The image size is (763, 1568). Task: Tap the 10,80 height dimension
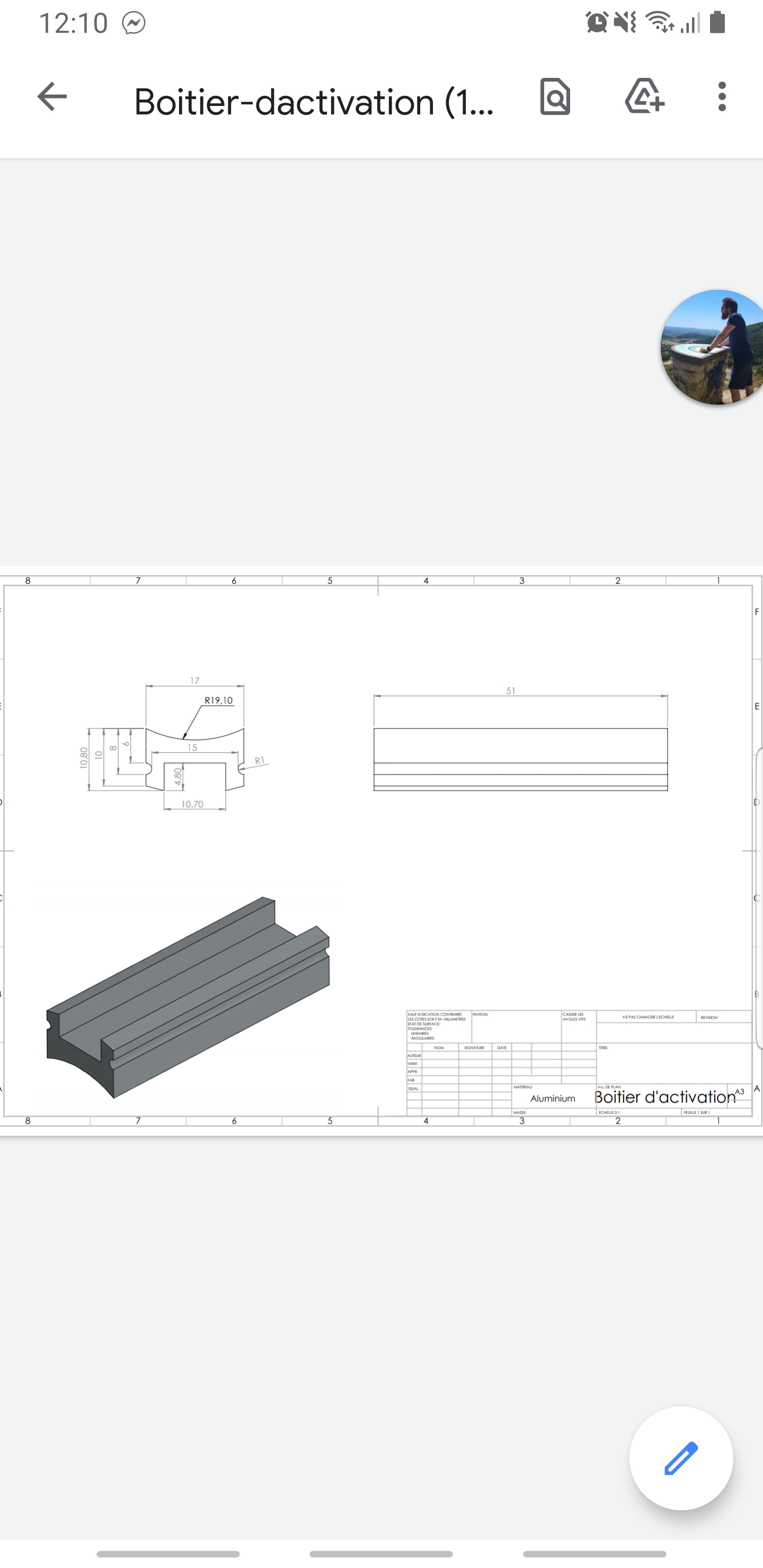(x=83, y=759)
